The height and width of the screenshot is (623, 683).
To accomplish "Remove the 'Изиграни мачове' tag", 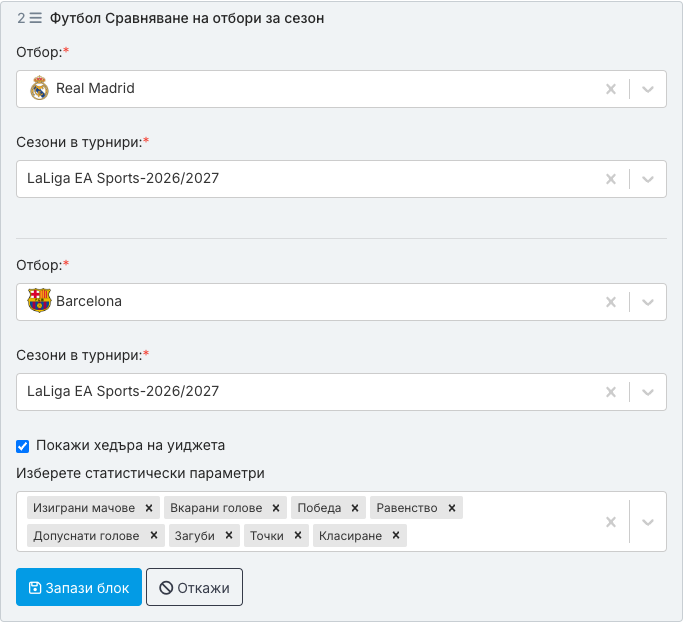I will point(149,508).
